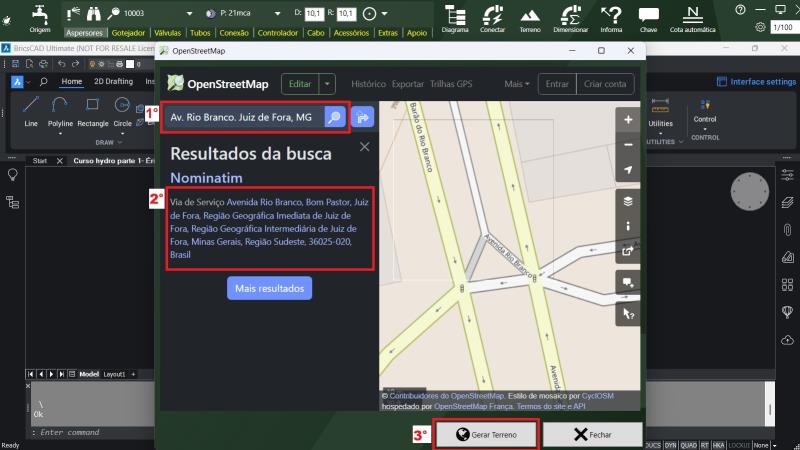The width and height of the screenshot is (800, 450).
Task: Toggle QUAD in the status bar
Action: (688, 445)
